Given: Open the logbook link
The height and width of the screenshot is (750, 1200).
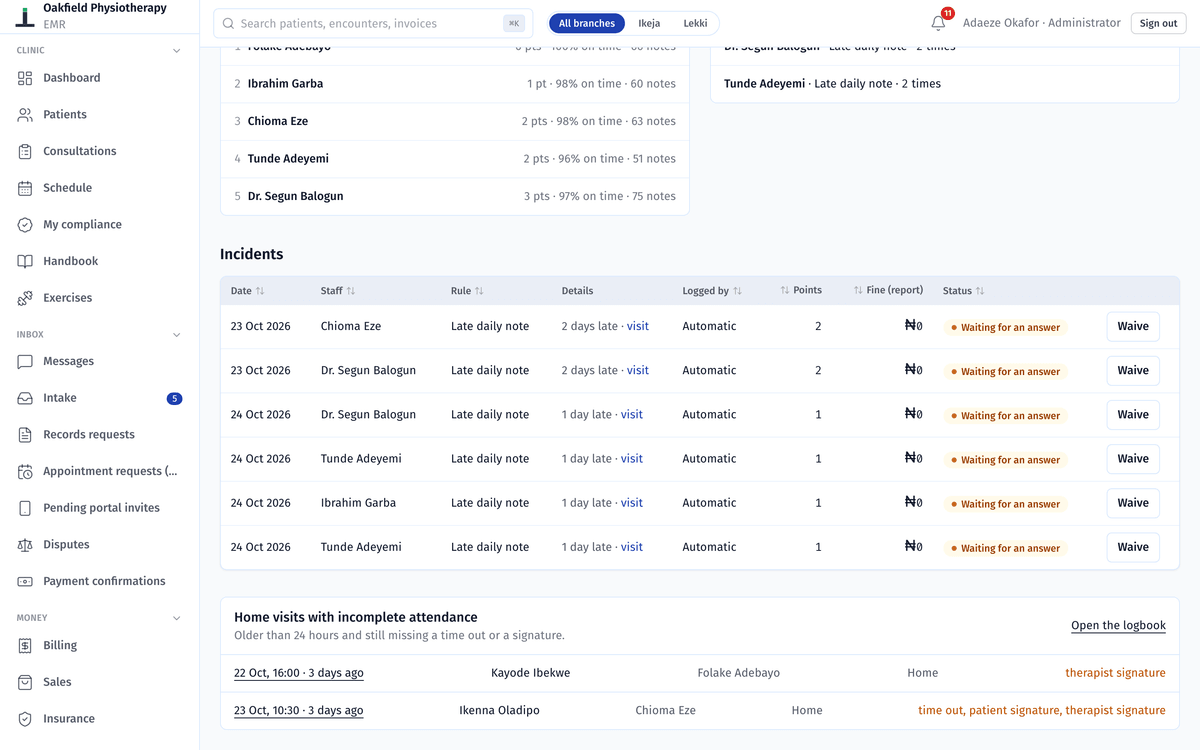Looking at the screenshot, I should (x=1118, y=626).
